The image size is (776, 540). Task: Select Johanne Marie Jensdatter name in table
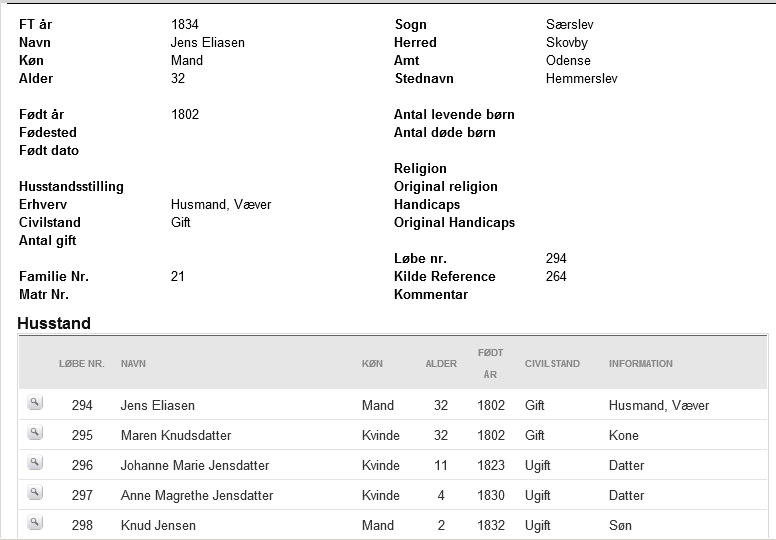click(195, 465)
